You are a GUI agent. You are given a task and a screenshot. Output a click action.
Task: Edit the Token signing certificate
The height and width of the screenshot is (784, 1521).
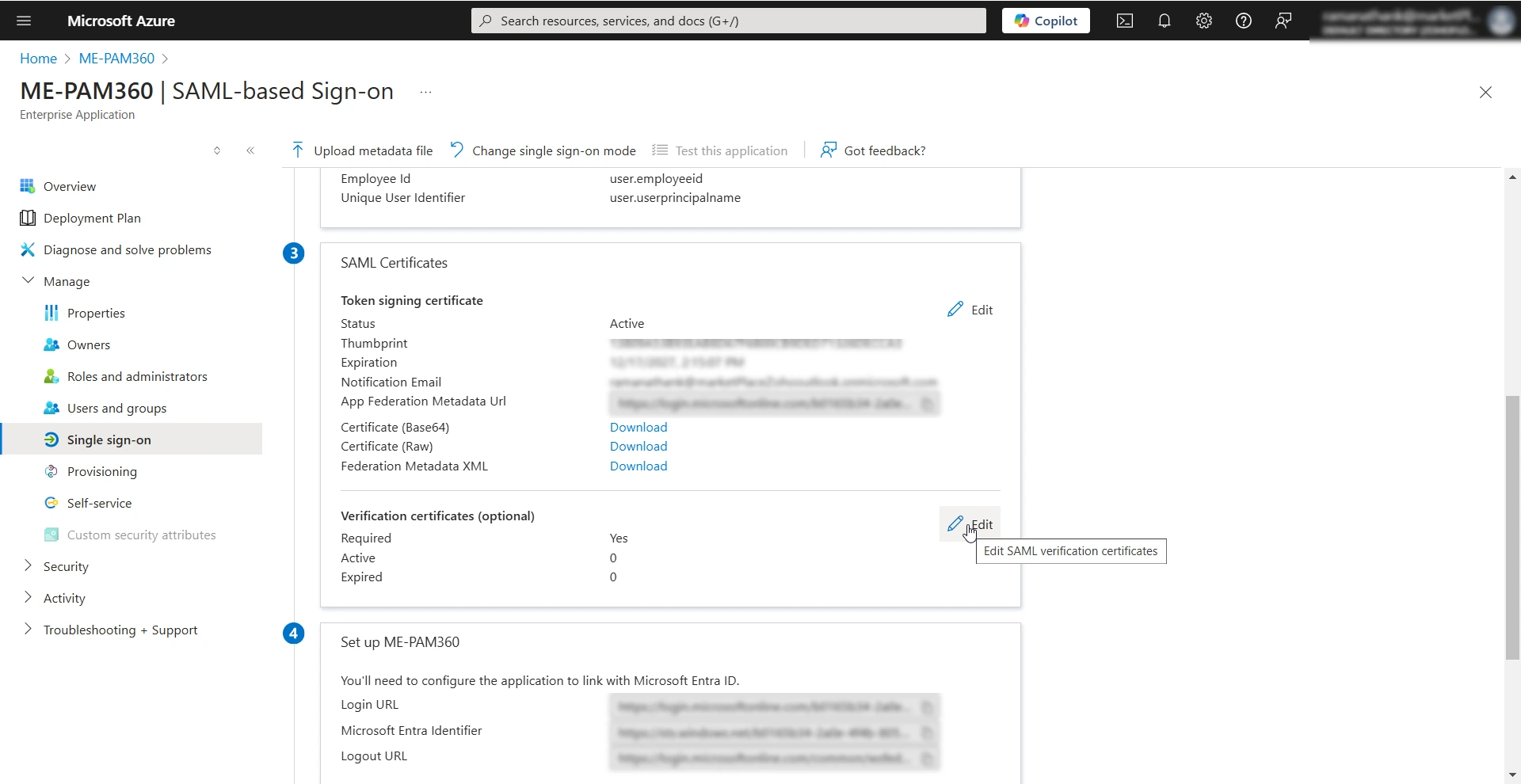[970, 310]
